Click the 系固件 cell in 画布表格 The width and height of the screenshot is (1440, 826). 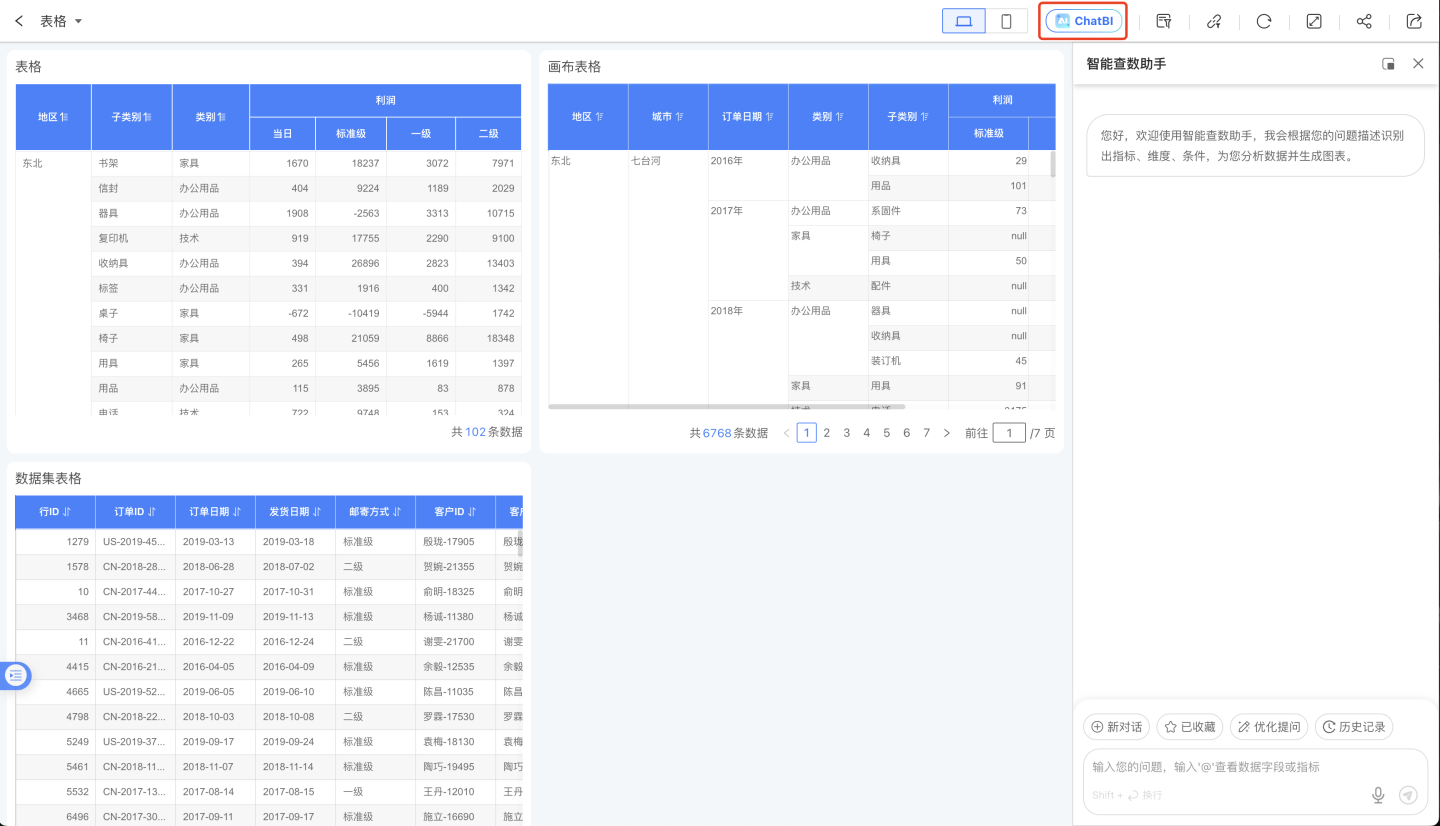coord(908,211)
